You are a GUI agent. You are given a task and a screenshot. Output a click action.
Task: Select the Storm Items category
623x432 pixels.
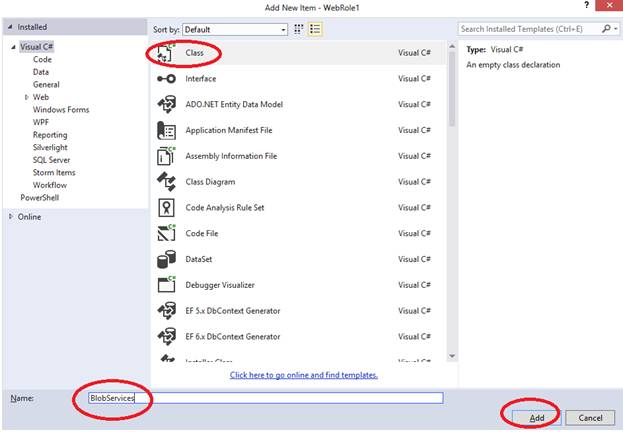point(54,172)
